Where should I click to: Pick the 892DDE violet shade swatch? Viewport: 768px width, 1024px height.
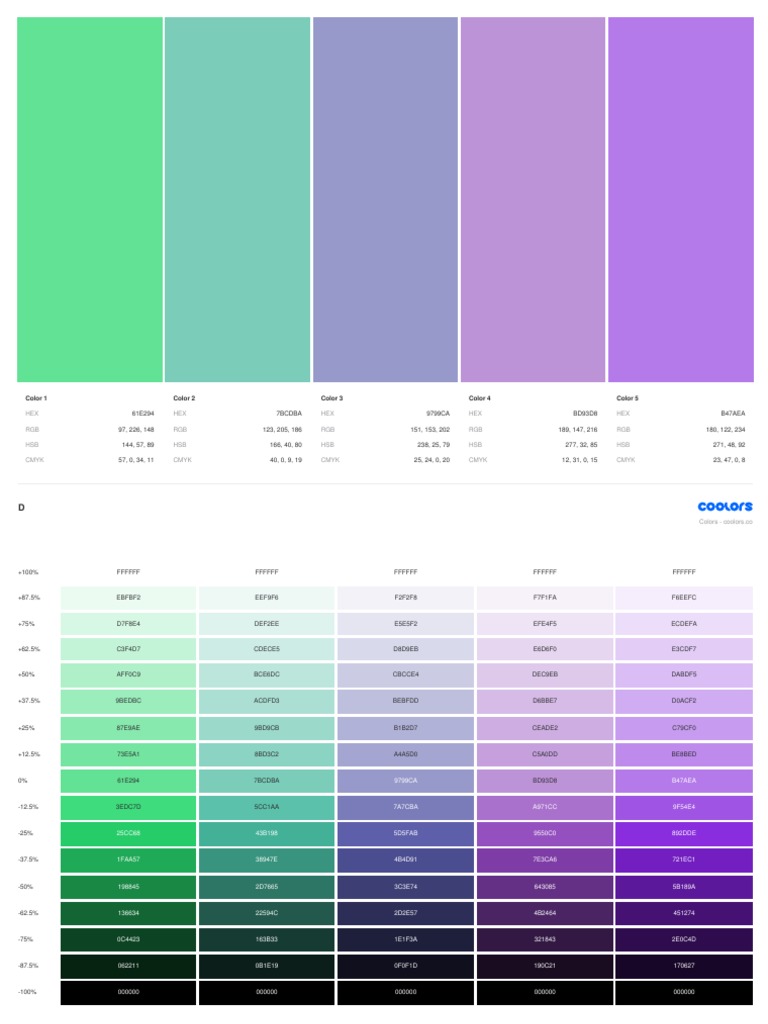click(x=684, y=833)
